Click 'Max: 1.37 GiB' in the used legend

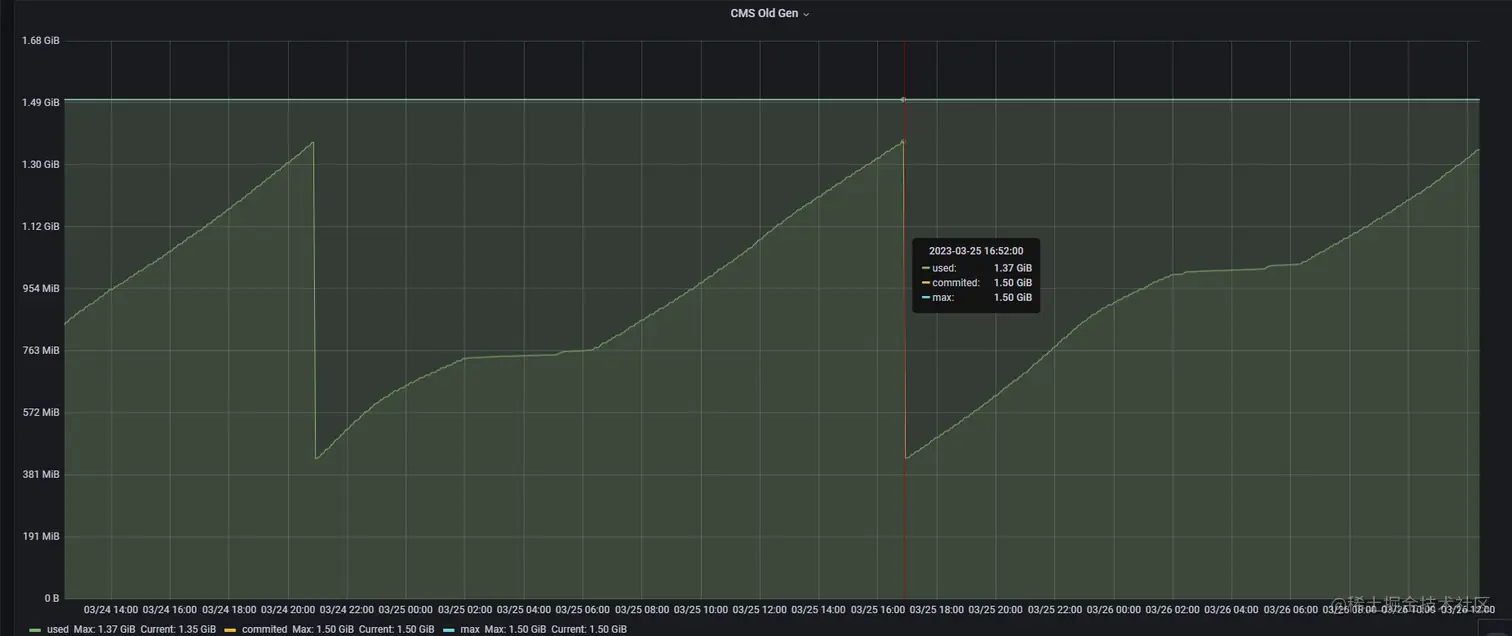pos(104,629)
